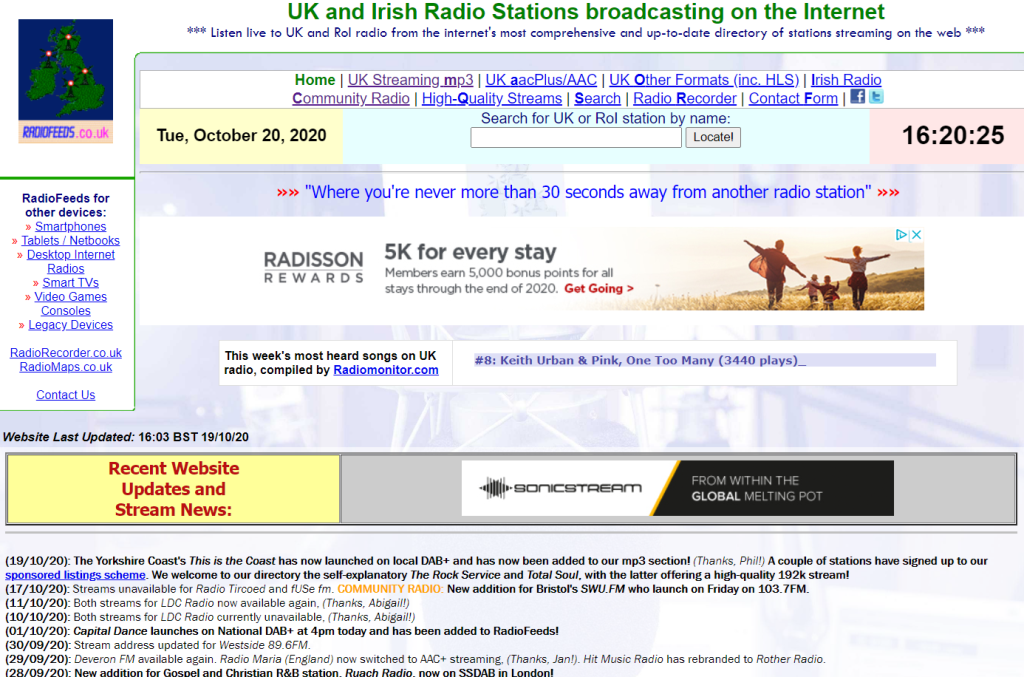Open the Facebook page icon
Screen dimensions: 1024x677
857,97
